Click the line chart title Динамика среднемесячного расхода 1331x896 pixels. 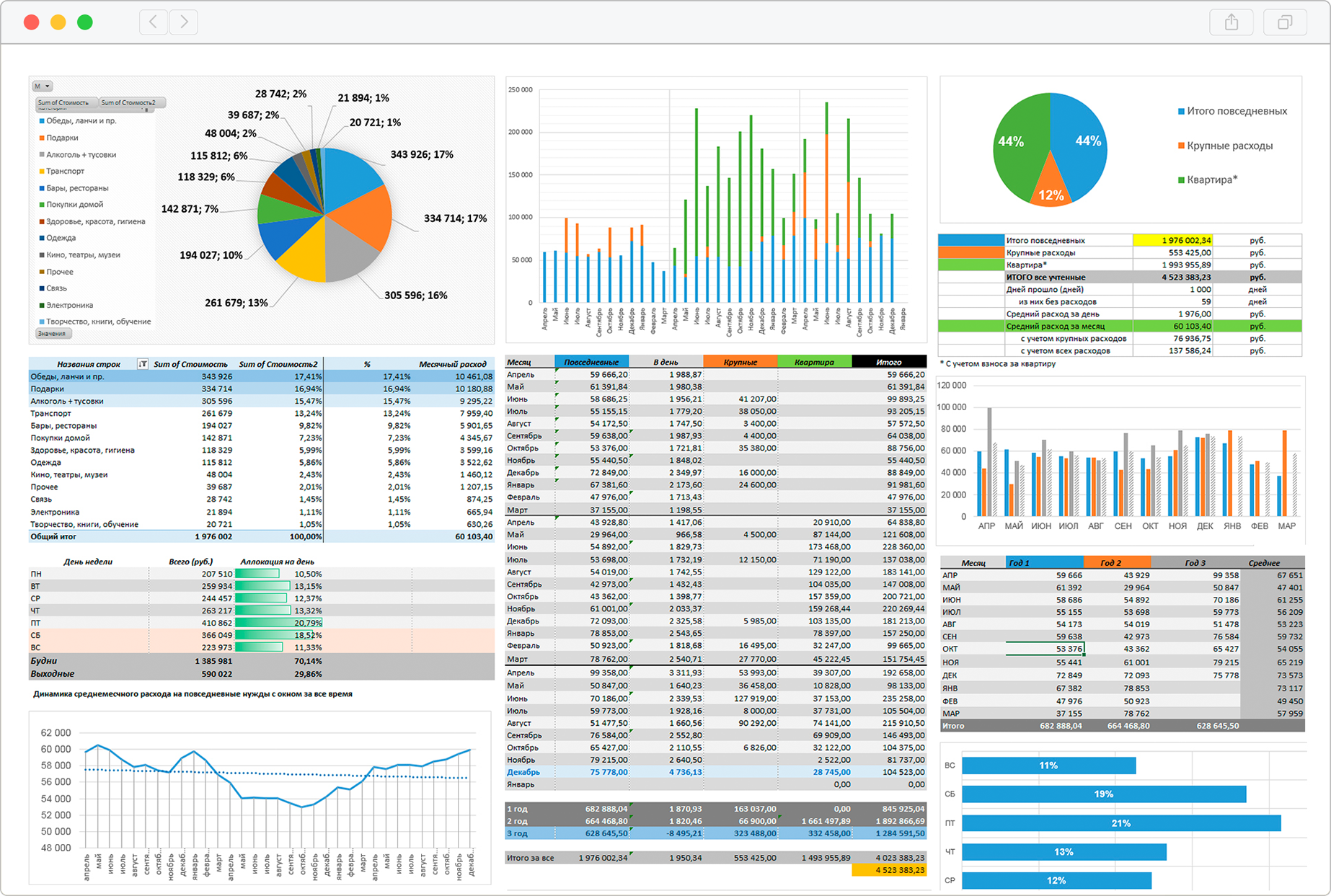coord(193,694)
